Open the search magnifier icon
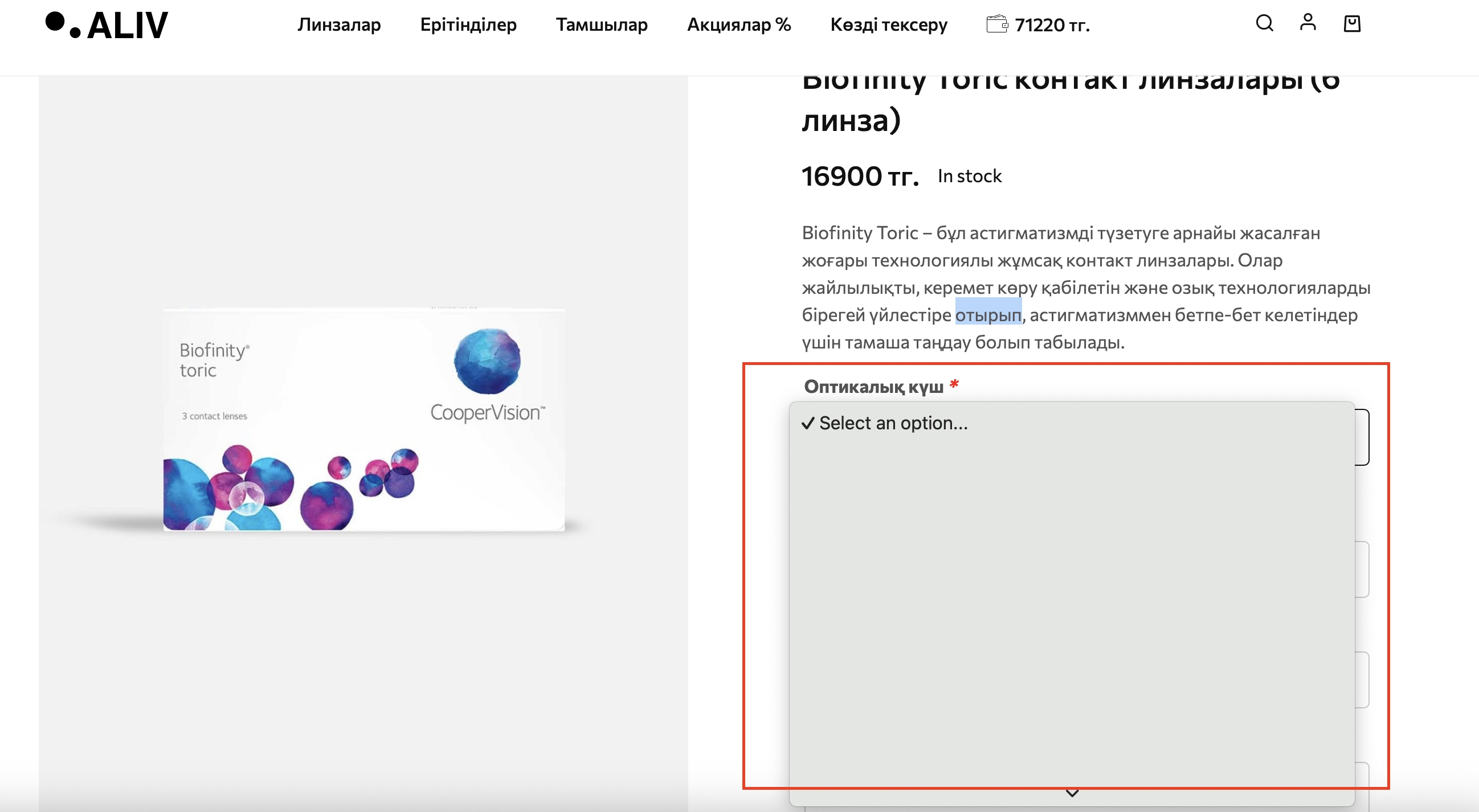The width and height of the screenshot is (1479, 812). [x=1264, y=23]
